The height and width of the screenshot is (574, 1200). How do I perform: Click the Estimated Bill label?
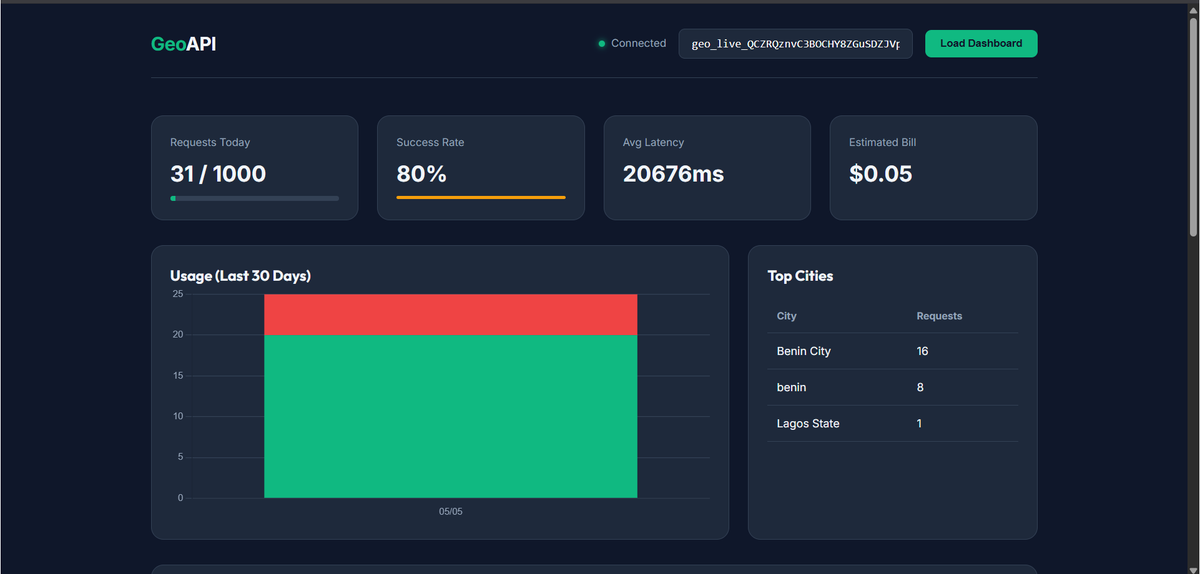click(882, 142)
